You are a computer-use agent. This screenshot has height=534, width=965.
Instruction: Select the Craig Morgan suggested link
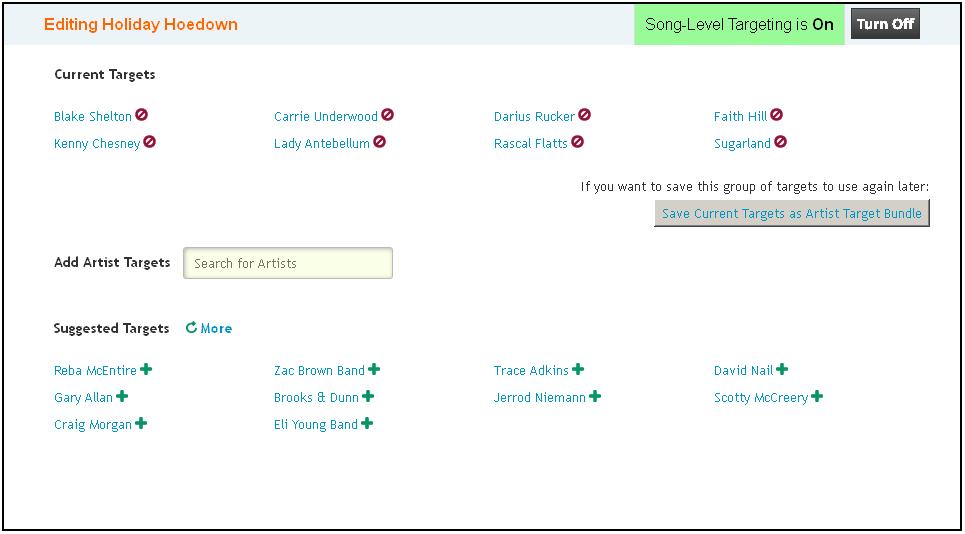93,424
